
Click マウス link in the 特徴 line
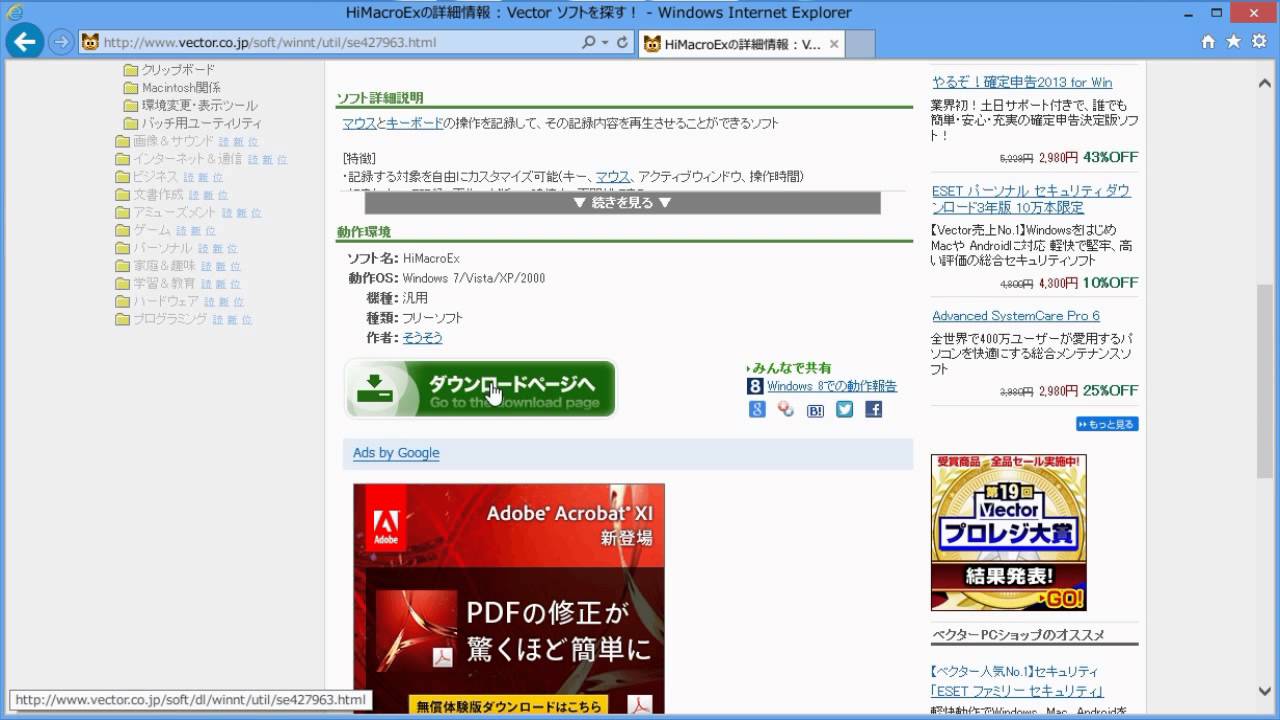(613, 176)
